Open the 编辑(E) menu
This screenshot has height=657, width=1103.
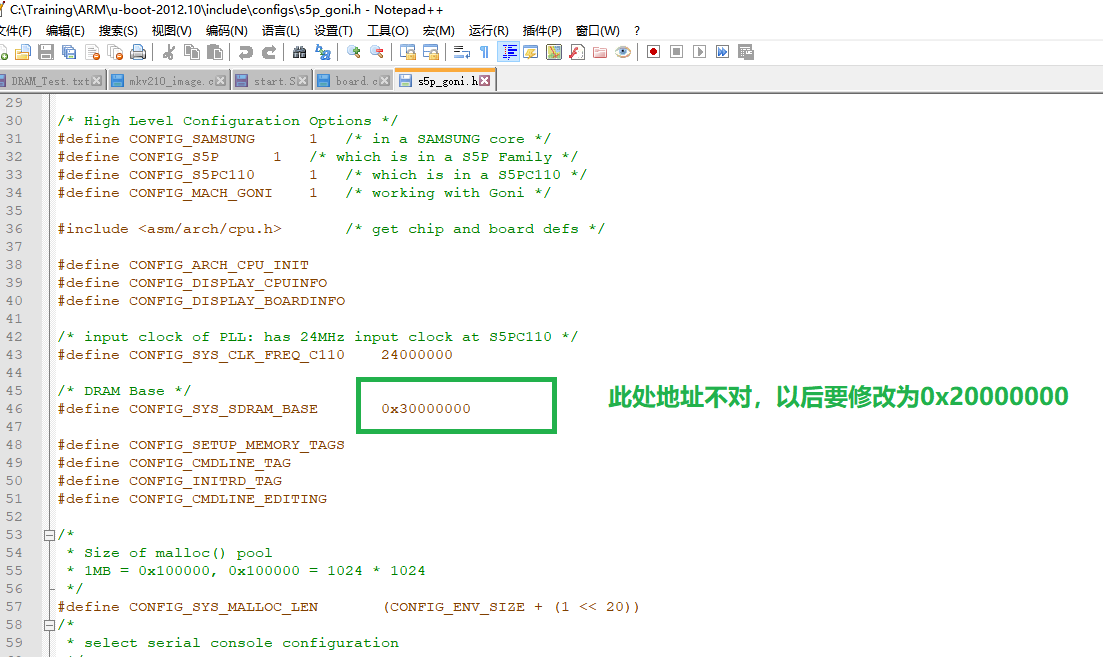click(x=65, y=31)
